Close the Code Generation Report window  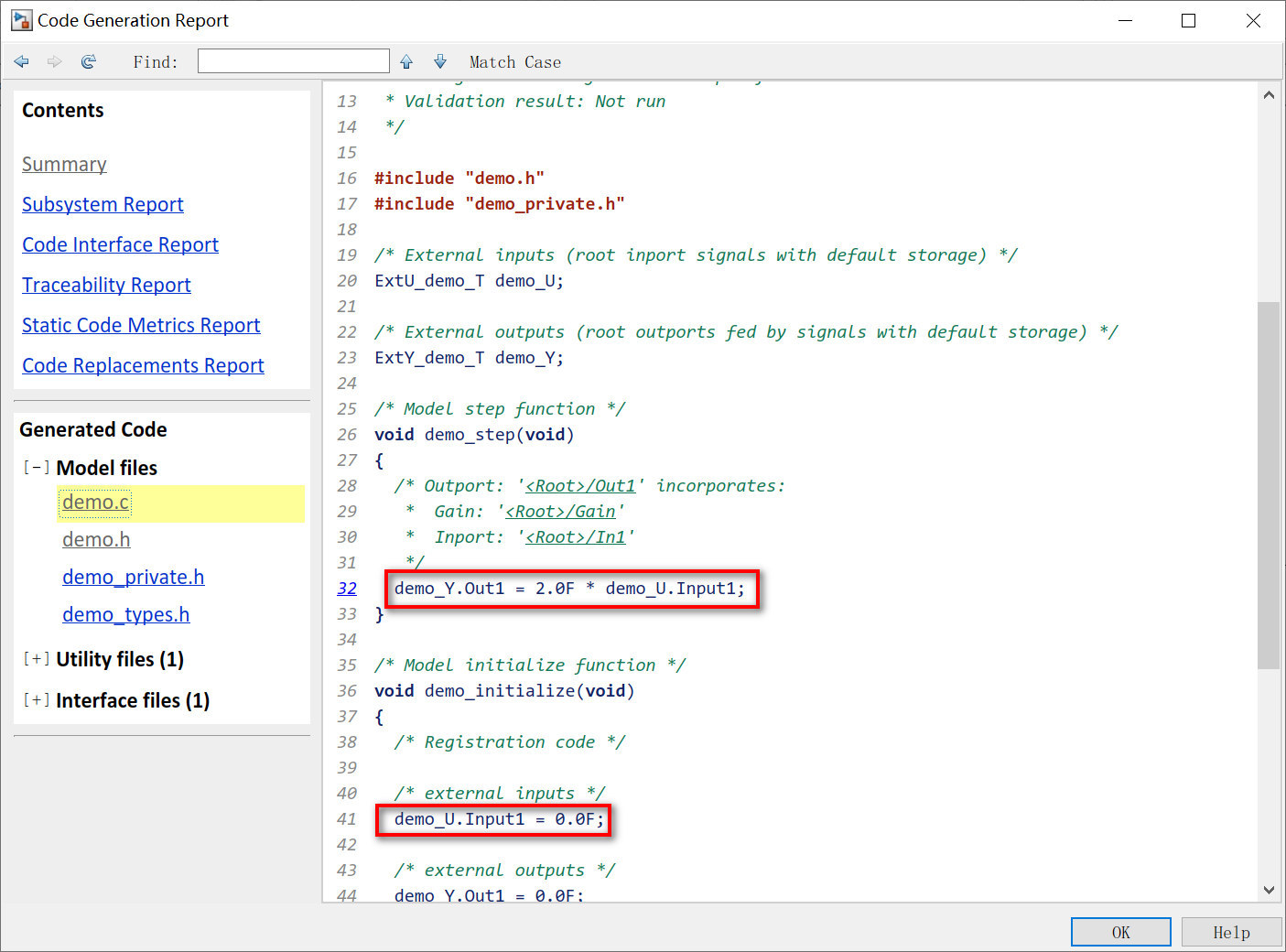(1253, 20)
